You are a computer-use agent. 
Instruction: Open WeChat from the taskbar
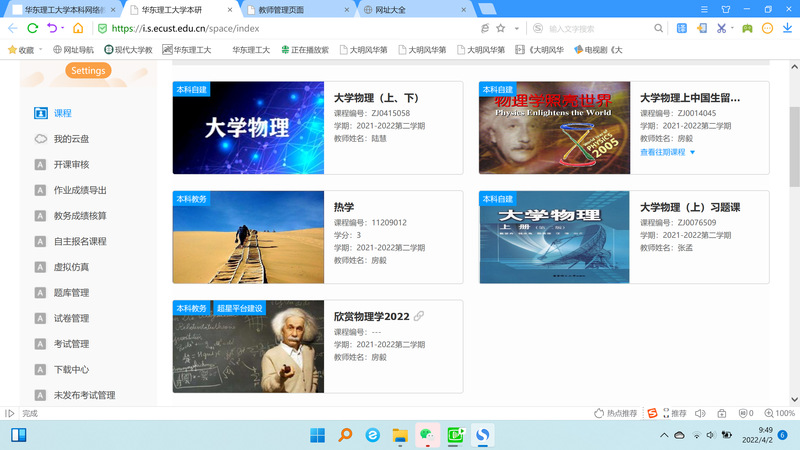(x=427, y=435)
